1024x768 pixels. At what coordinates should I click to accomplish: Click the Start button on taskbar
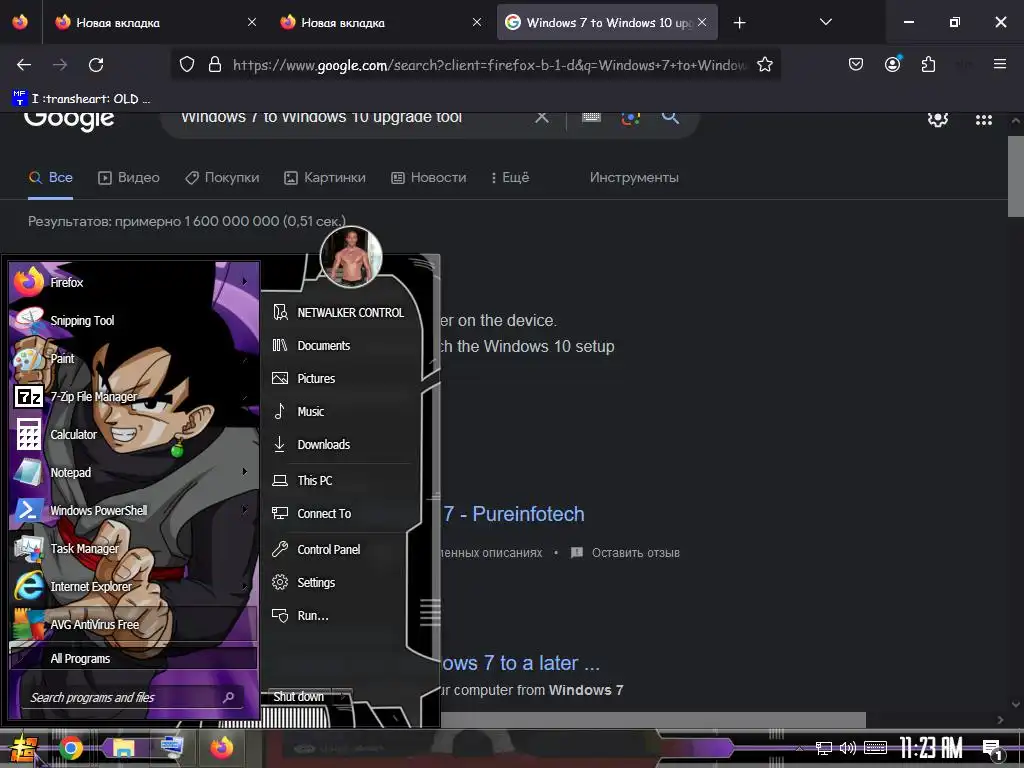[x=22, y=748]
